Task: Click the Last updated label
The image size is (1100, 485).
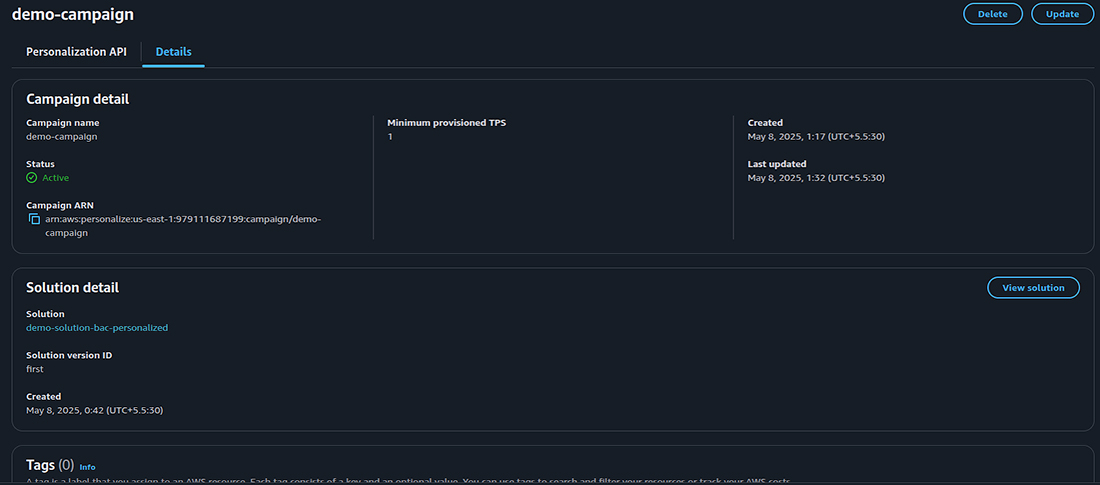Action: pyautogui.click(x=777, y=164)
